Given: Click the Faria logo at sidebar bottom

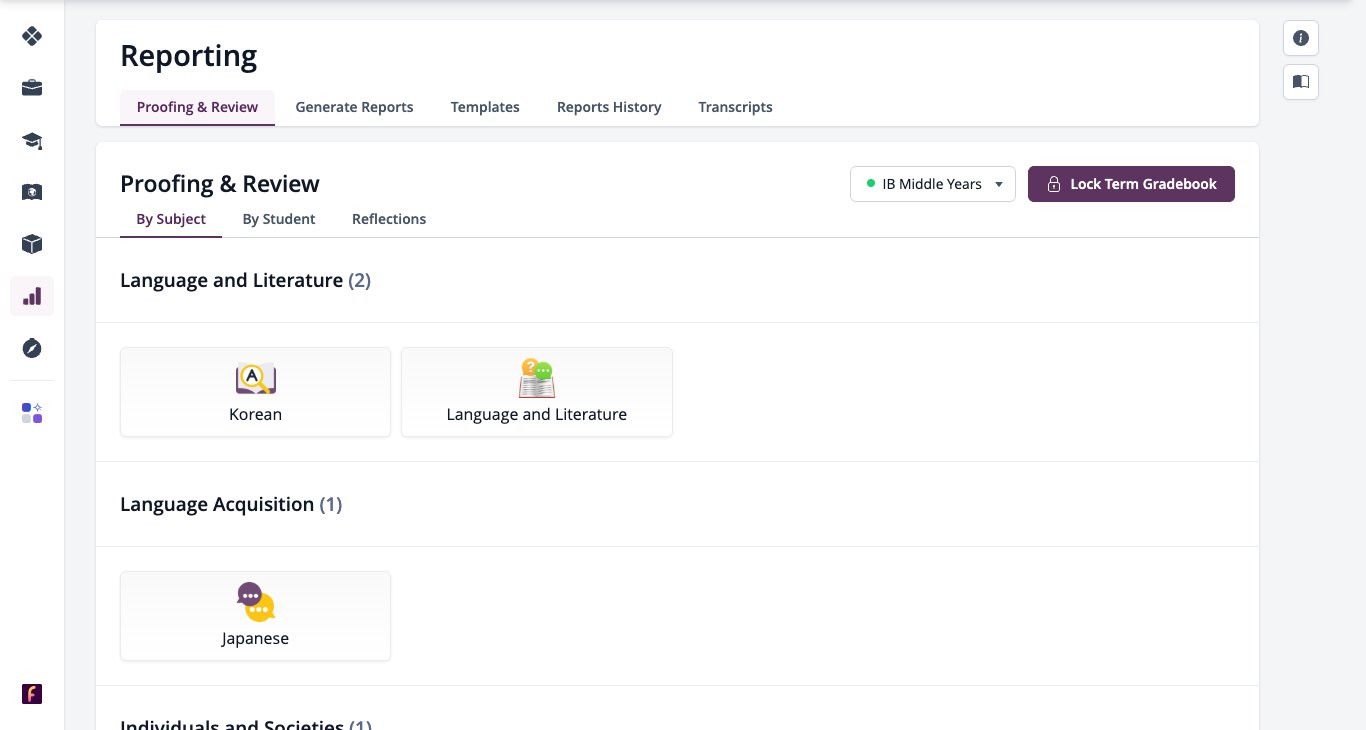Looking at the screenshot, I should coord(32,694).
